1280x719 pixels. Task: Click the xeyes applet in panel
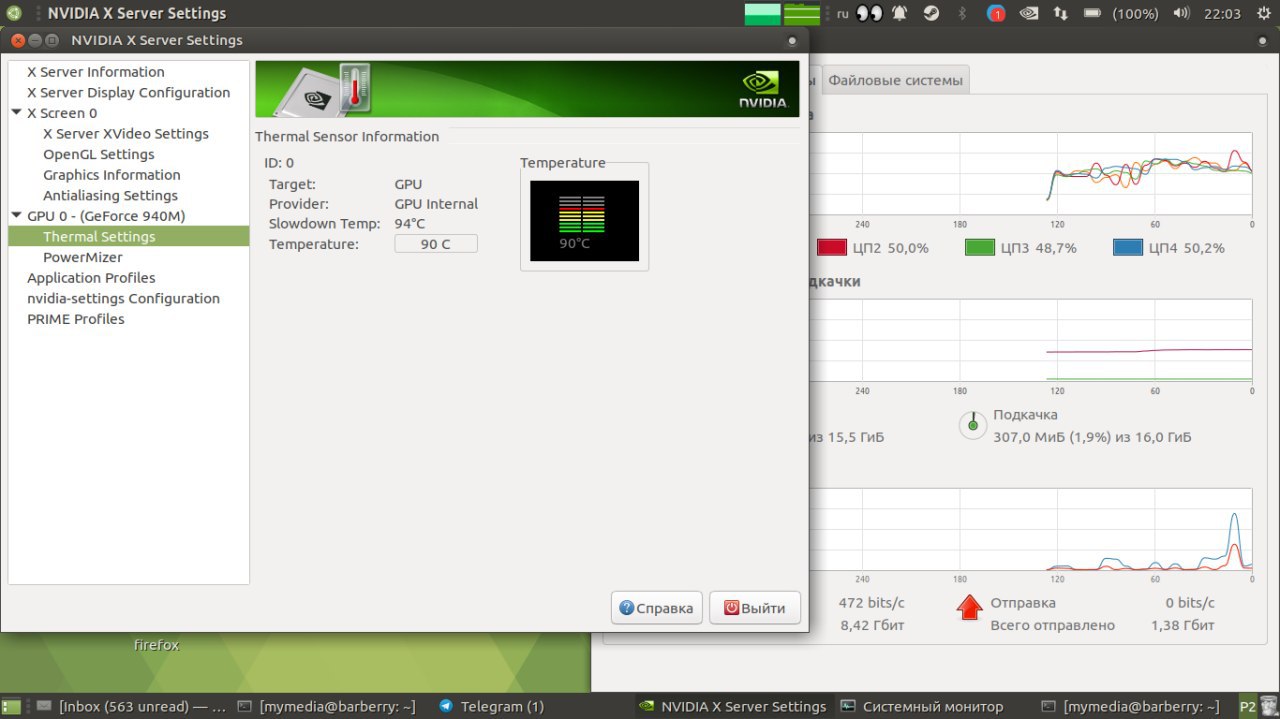[869, 14]
